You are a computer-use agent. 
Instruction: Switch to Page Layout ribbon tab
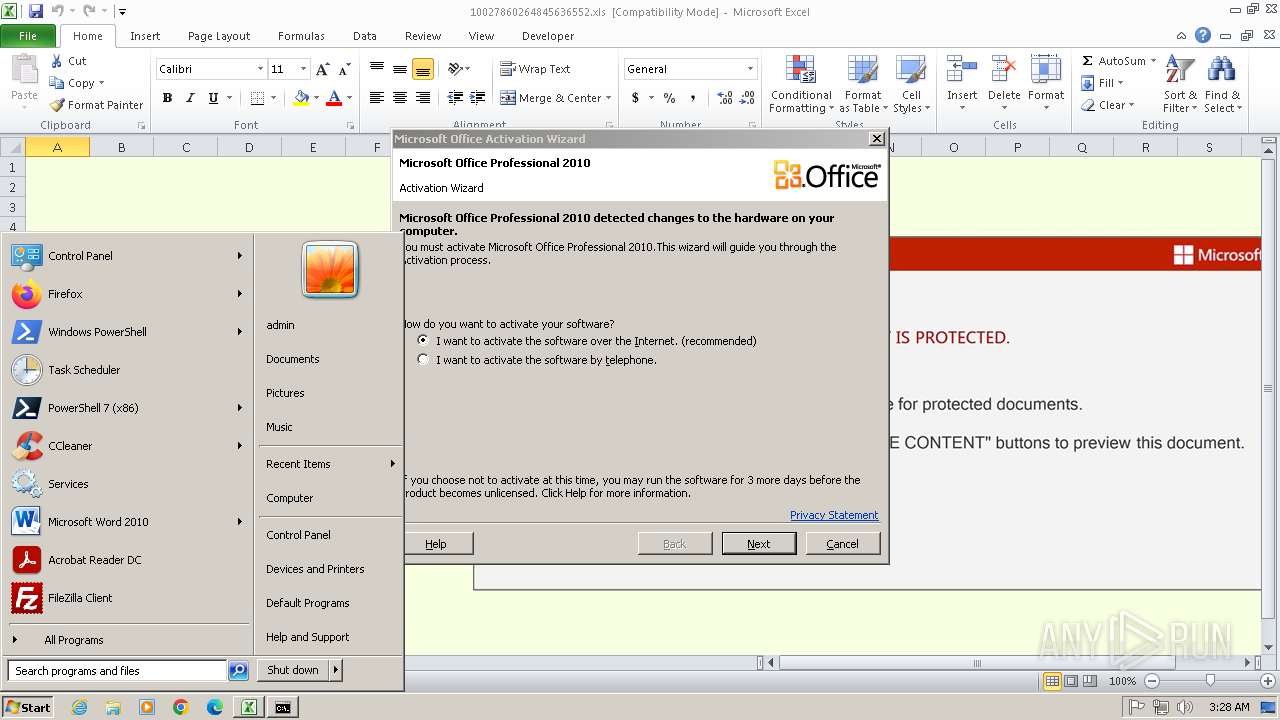click(x=219, y=35)
